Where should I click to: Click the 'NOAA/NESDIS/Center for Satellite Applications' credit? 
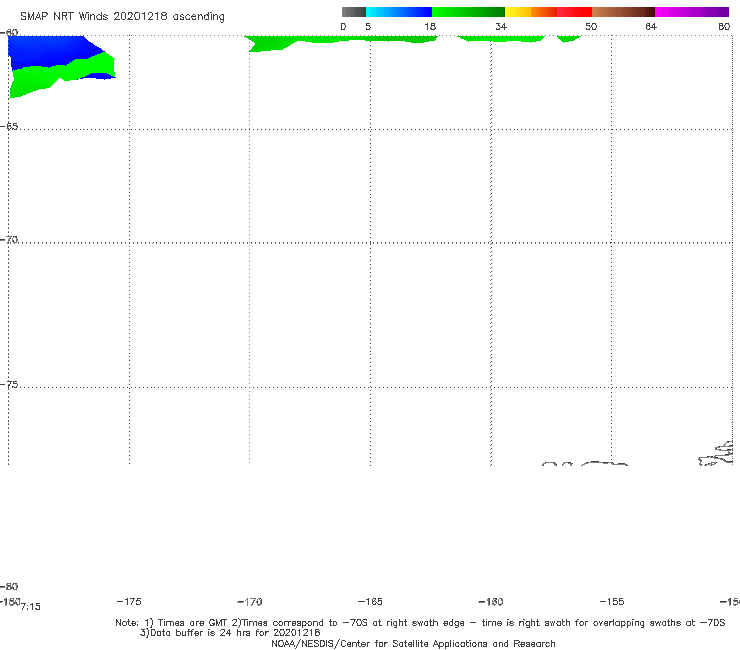[413, 643]
